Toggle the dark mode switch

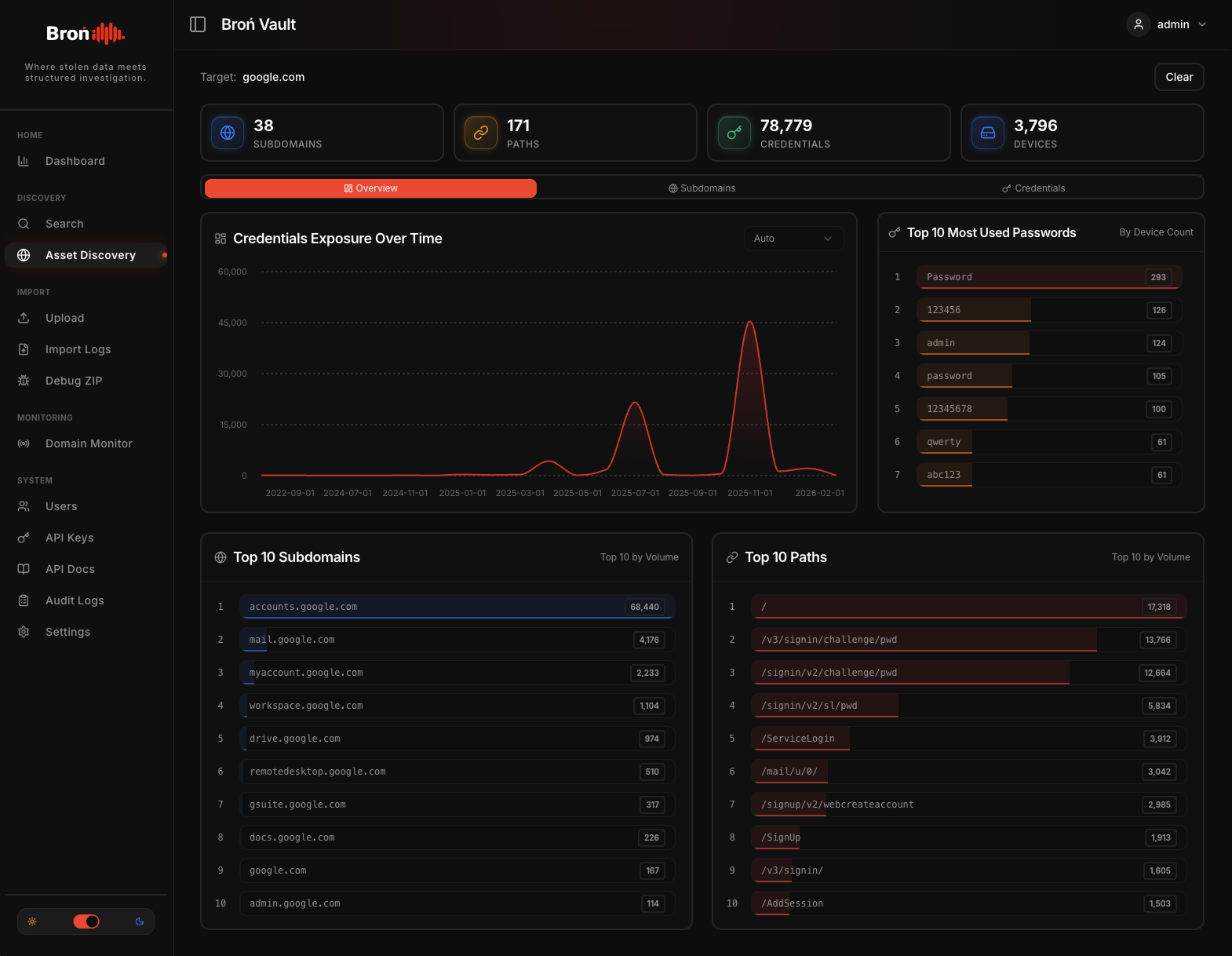(86, 921)
